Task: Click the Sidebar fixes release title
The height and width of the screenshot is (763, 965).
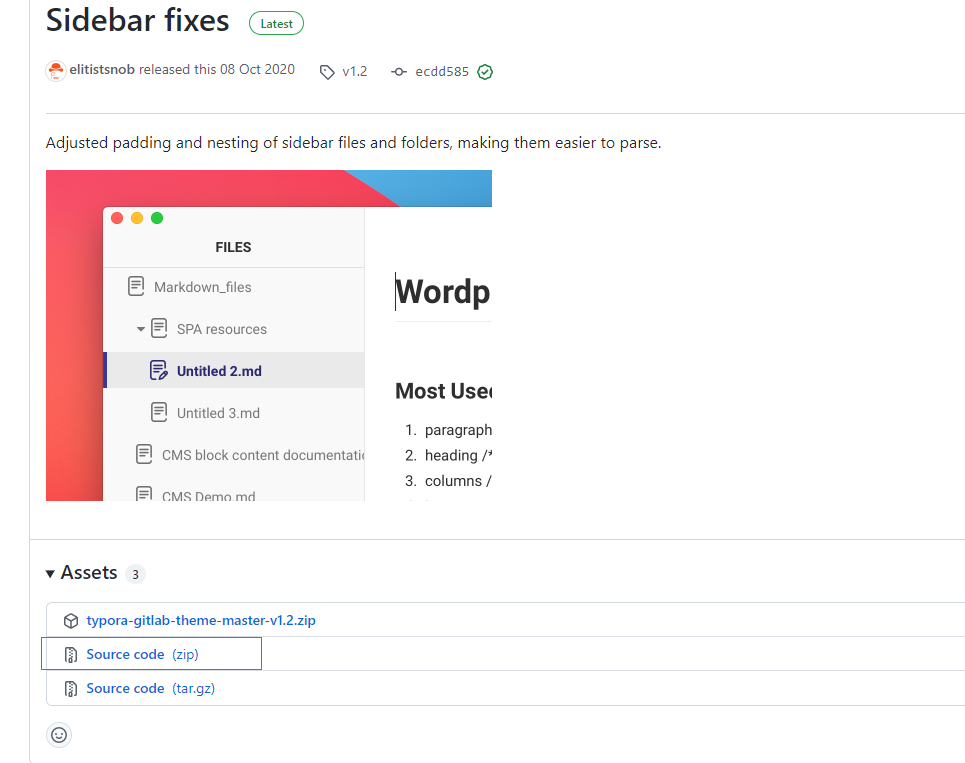Action: 137,21
